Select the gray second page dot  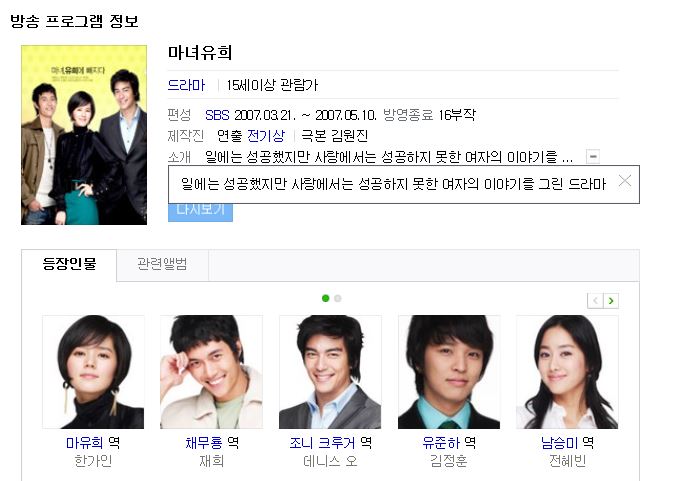[338, 298]
